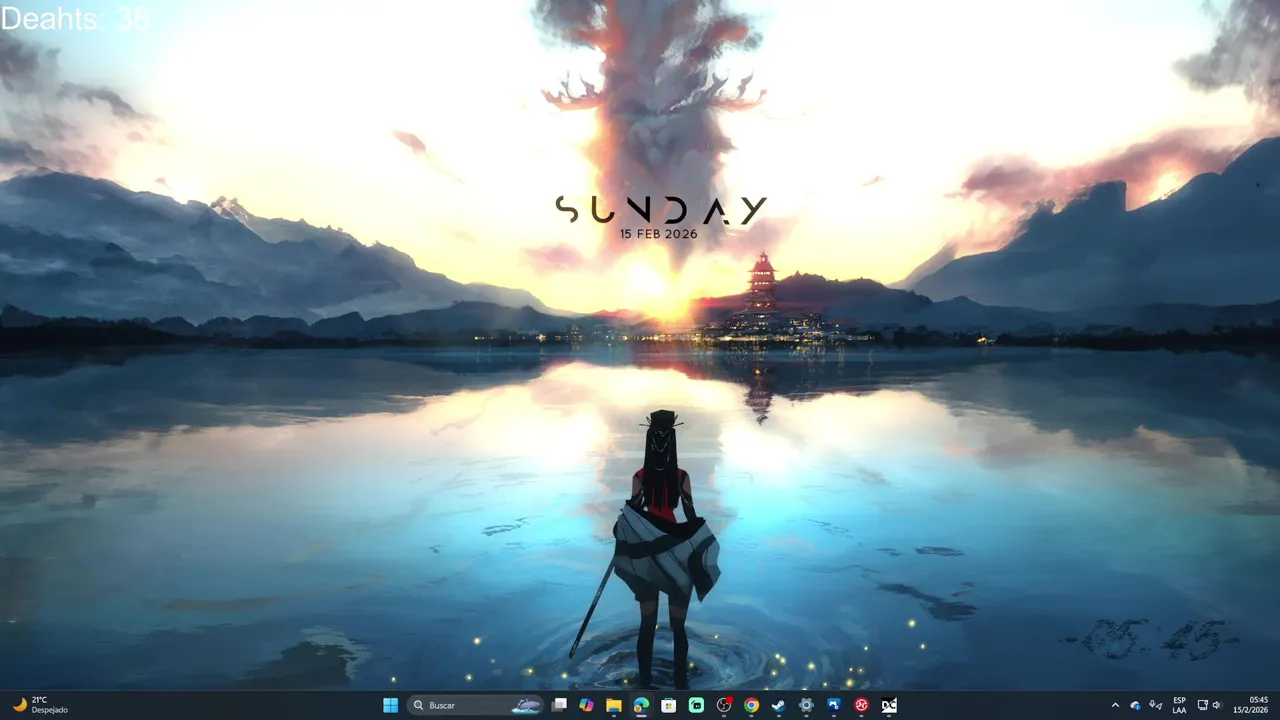Open the volume speaker tray icon
The image size is (1280, 720).
coord(1217,705)
